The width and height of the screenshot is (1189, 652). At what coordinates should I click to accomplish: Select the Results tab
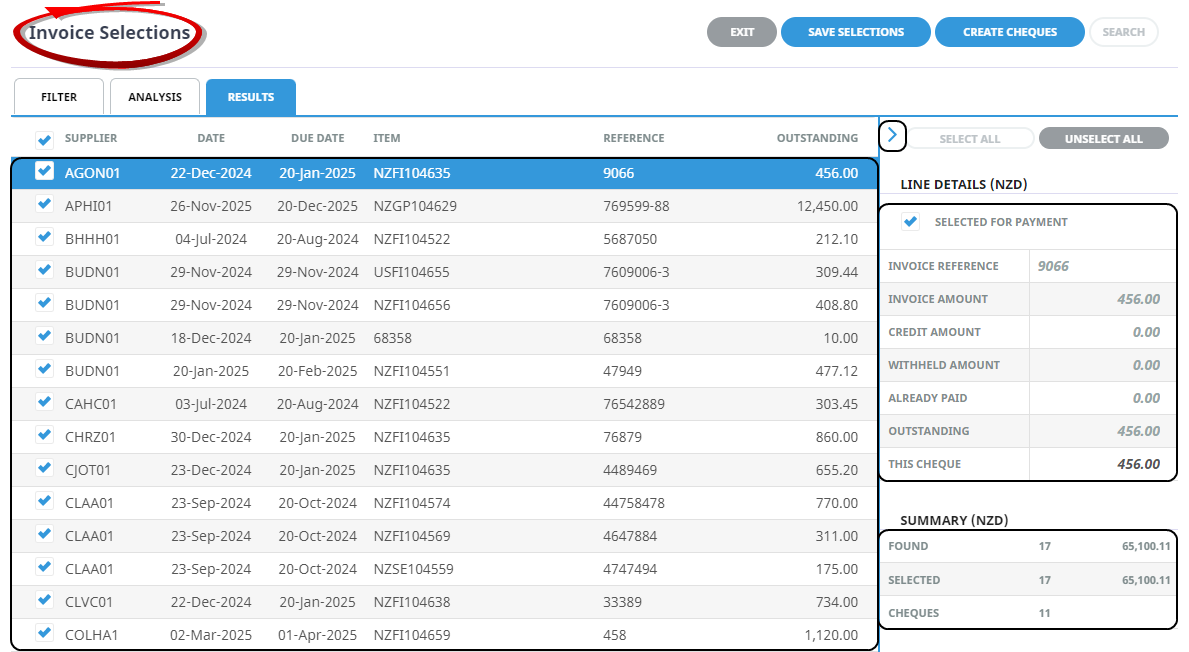point(250,97)
